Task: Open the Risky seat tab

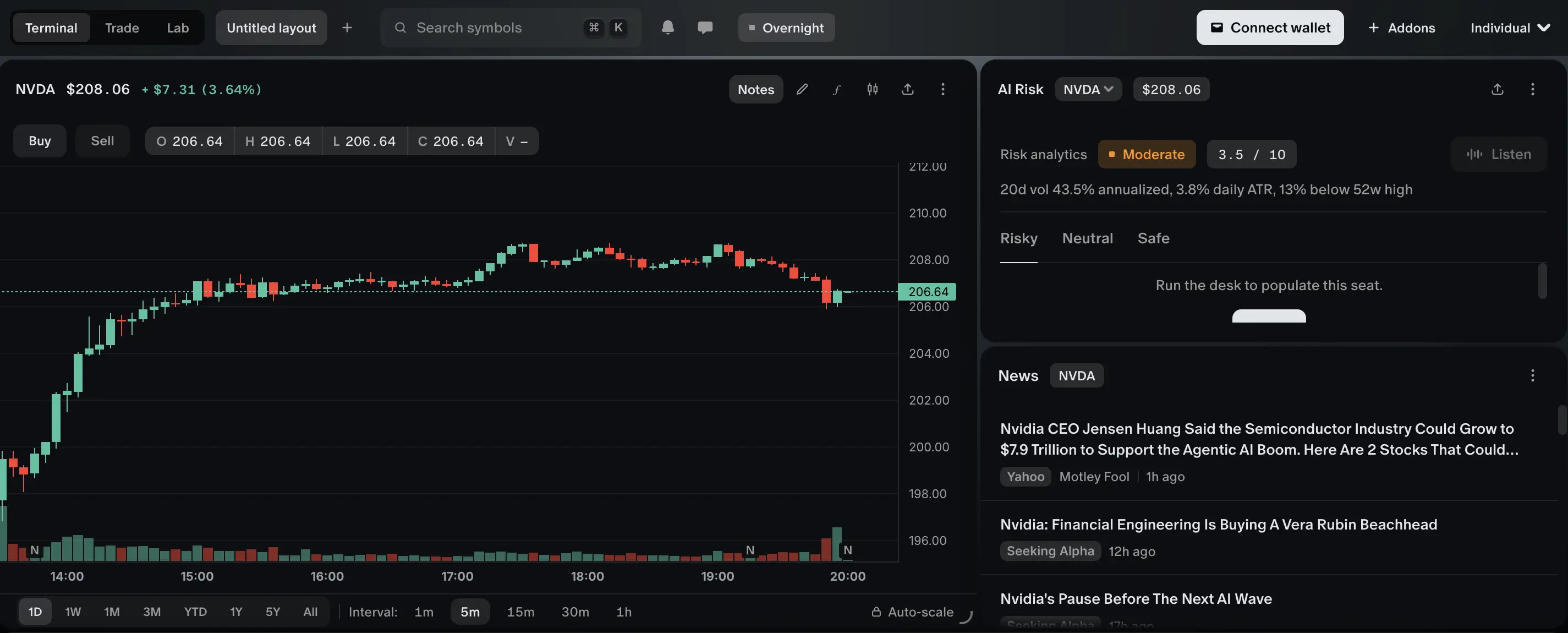Action: tap(1018, 238)
